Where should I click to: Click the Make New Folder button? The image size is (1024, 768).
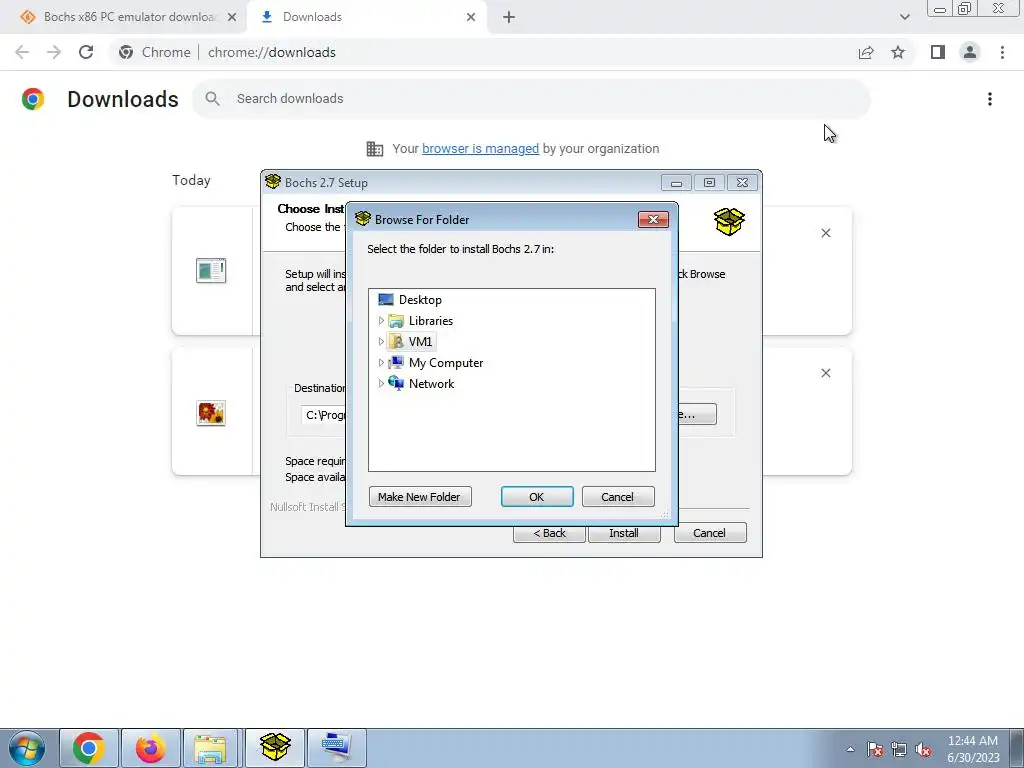(x=420, y=497)
